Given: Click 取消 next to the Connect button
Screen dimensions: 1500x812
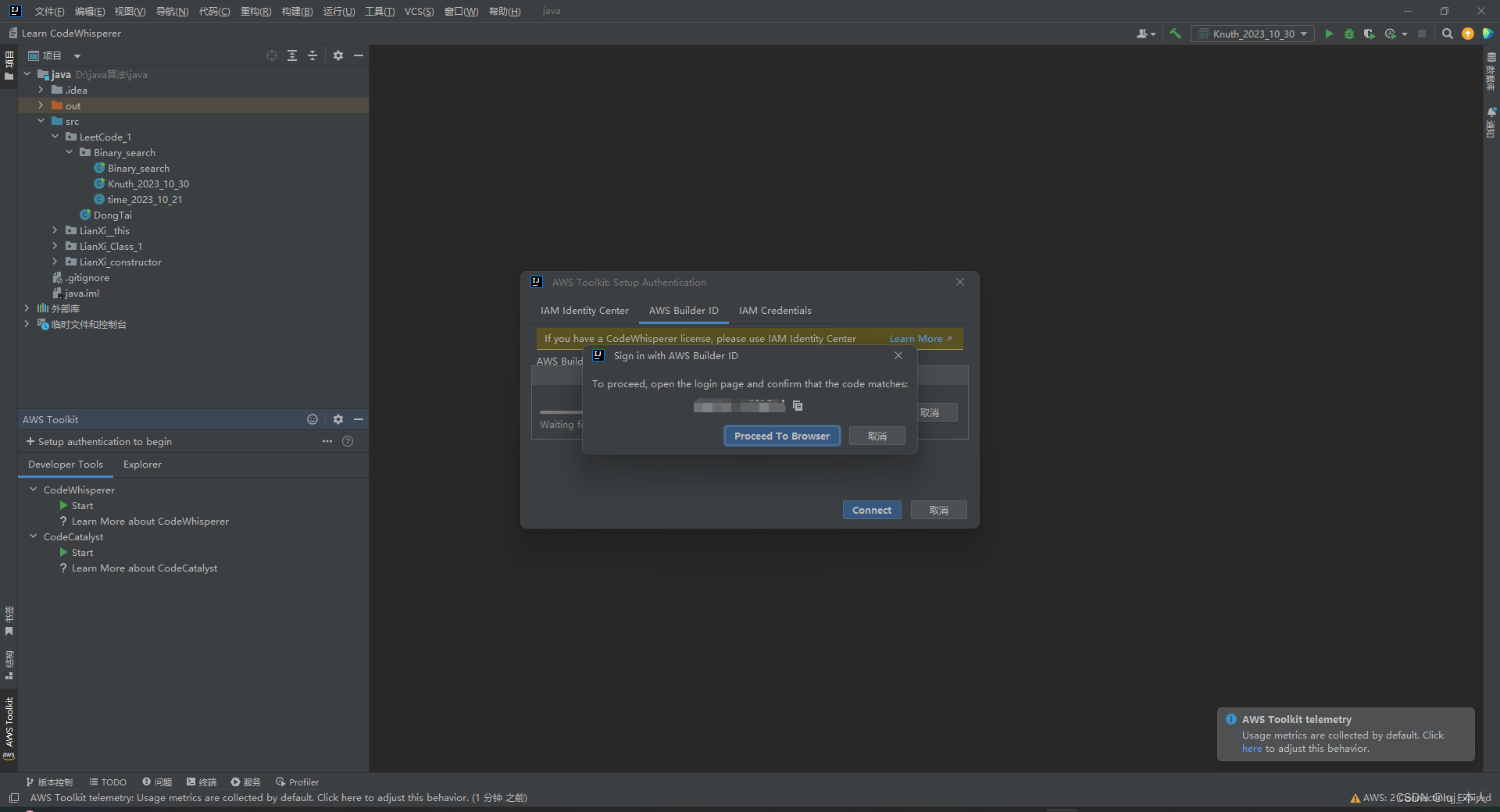Looking at the screenshot, I should click(939, 510).
